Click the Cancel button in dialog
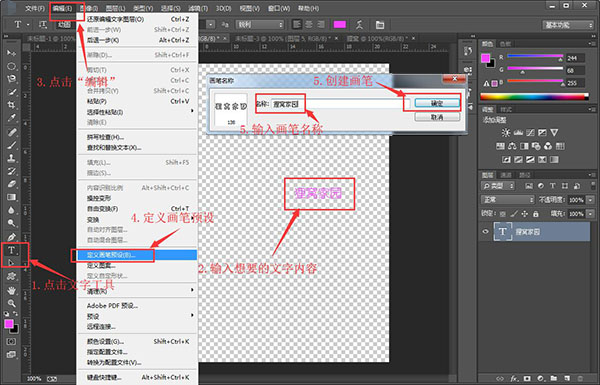The image size is (600, 385). pos(437,117)
